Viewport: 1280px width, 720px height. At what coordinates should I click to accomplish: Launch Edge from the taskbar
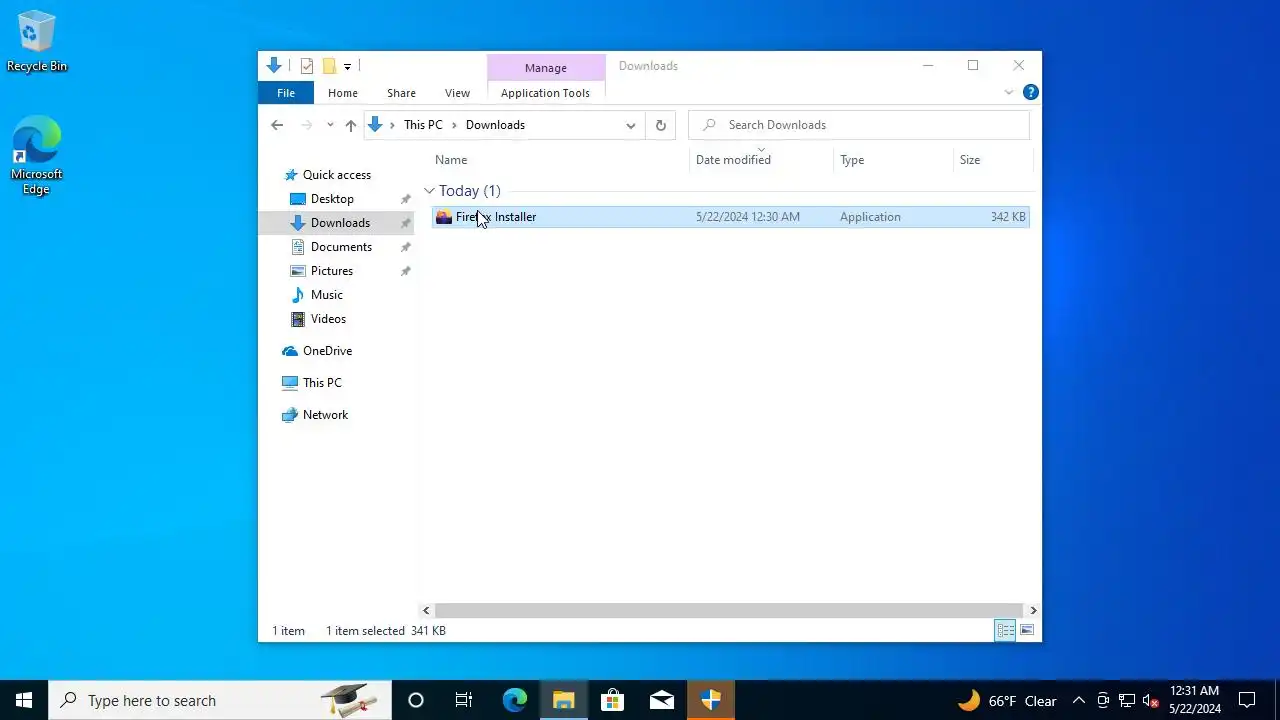point(514,700)
